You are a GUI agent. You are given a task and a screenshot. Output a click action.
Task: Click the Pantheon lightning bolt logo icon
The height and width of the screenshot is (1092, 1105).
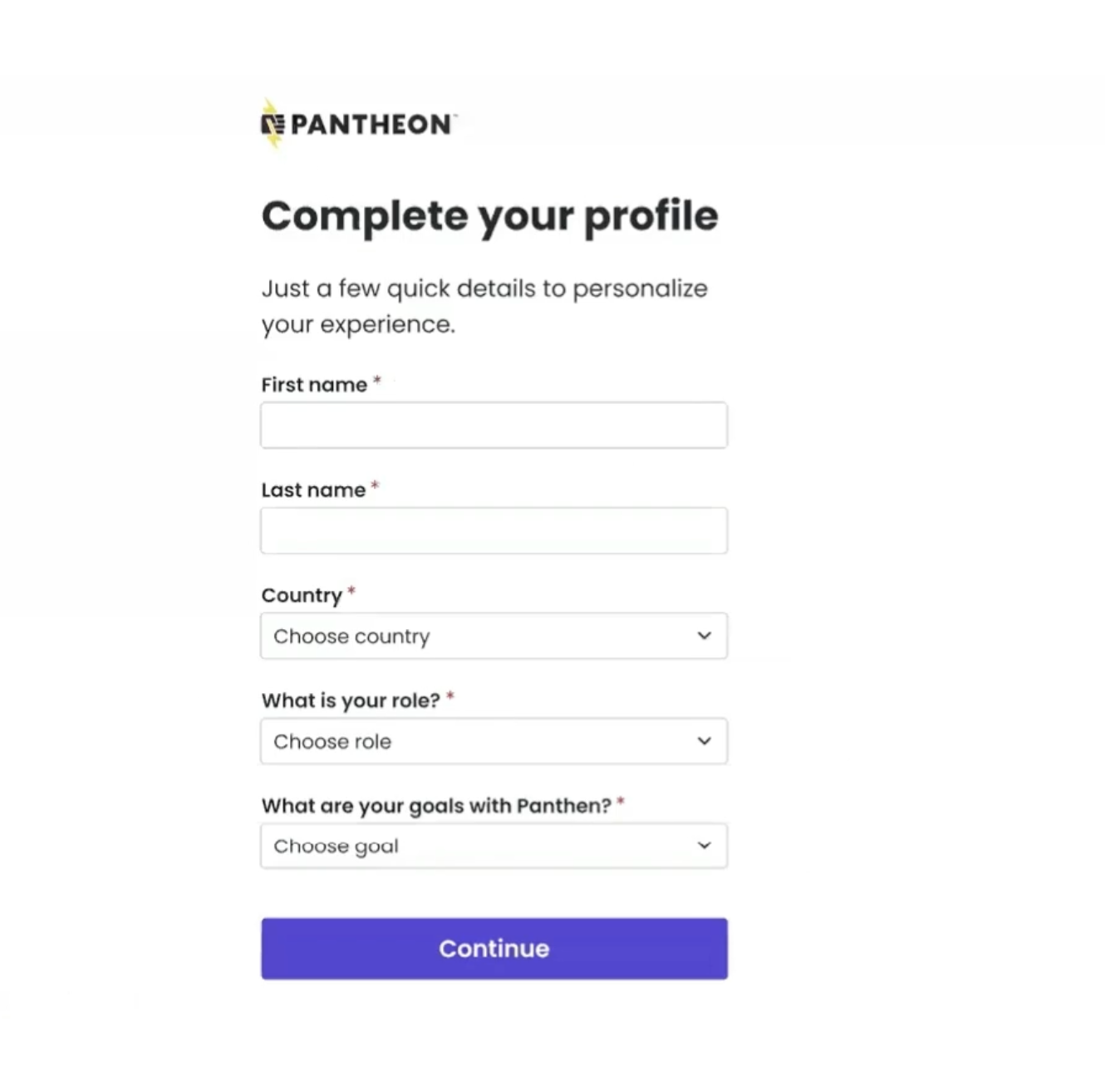[x=273, y=125]
